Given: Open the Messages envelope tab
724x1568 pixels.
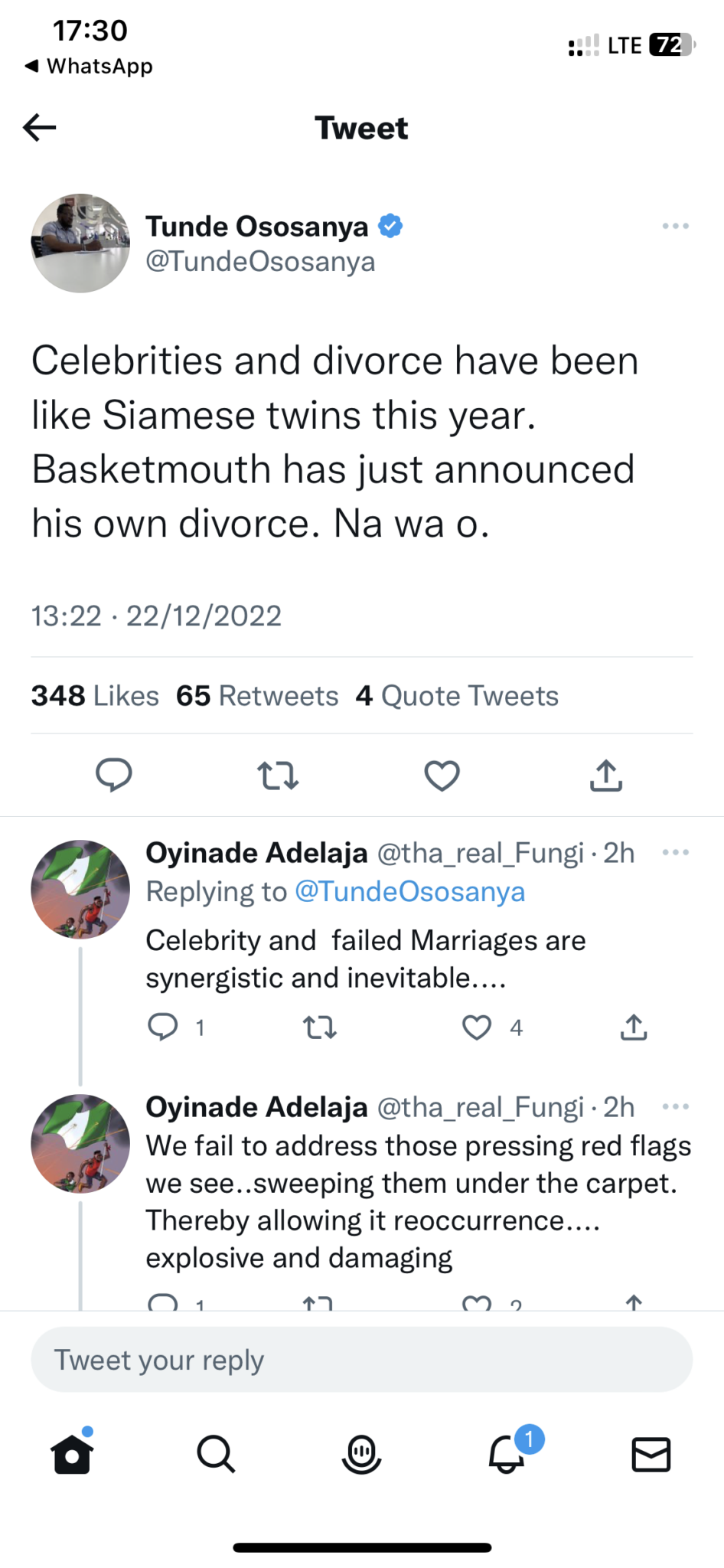Looking at the screenshot, I should pos(651,1455).
